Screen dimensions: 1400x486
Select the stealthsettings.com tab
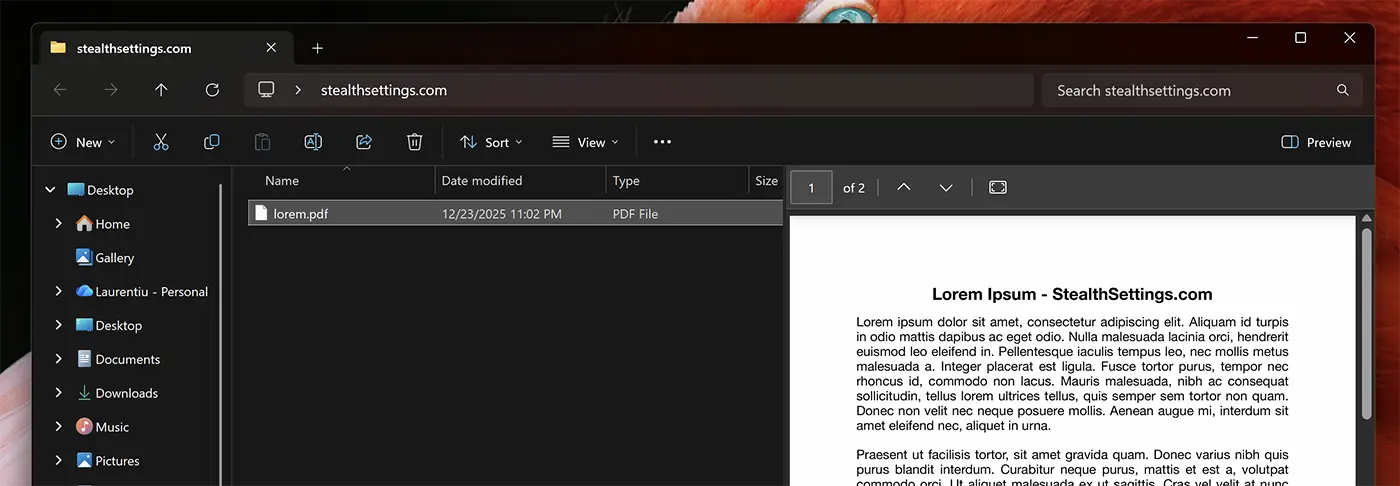[x=166, y=48]
